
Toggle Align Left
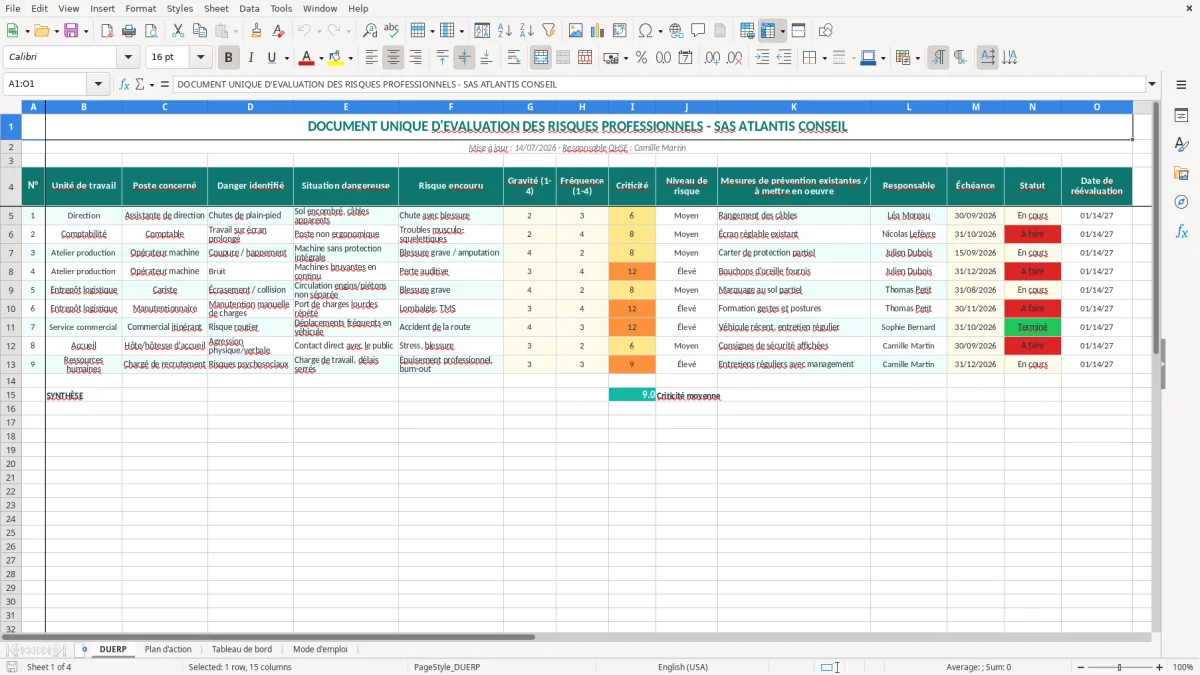(x=372, y=58)
